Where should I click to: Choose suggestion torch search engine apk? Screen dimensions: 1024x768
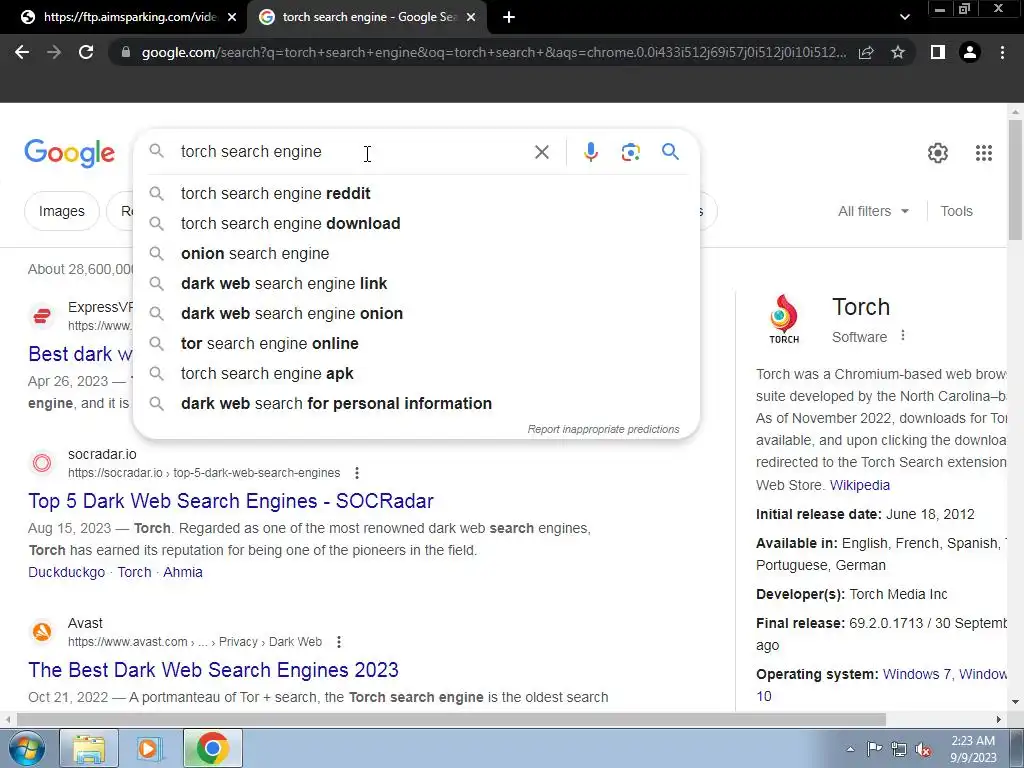pyautogui.click(x=416, y=374)
